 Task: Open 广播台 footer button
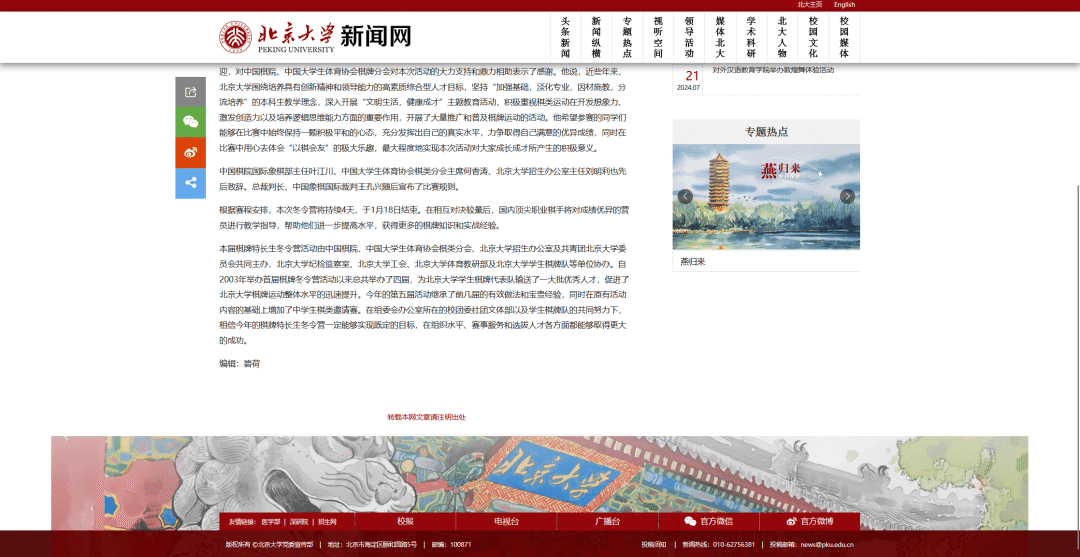click(x=608, y=521)
